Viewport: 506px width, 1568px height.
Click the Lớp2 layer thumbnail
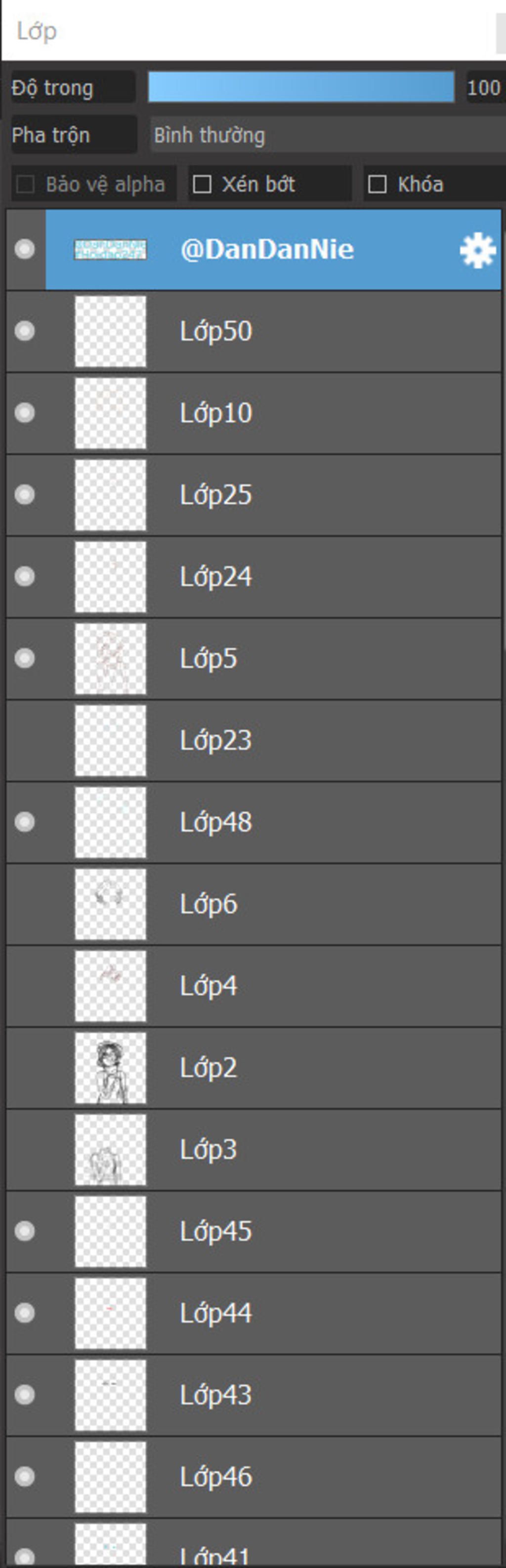pyautogui.click(x=110, y=1068)
